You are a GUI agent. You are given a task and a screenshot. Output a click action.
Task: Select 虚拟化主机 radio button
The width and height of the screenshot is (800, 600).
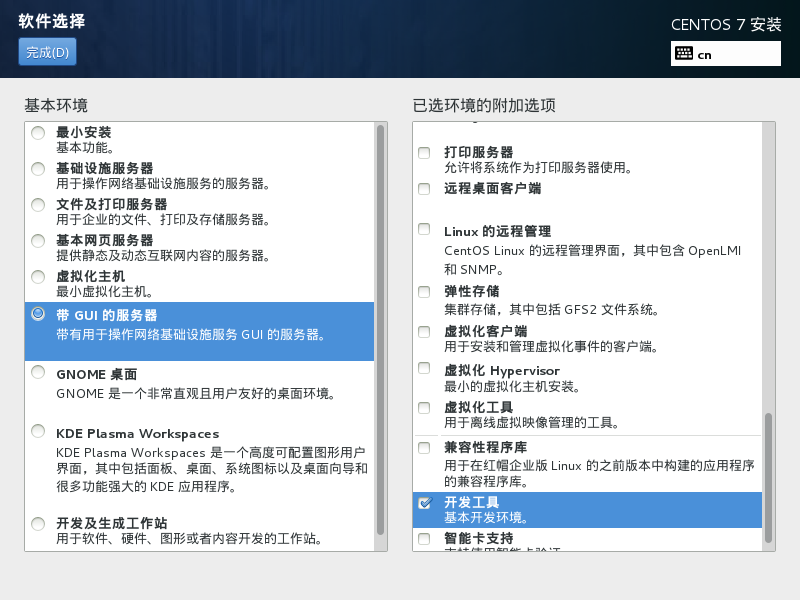[38, 277]
